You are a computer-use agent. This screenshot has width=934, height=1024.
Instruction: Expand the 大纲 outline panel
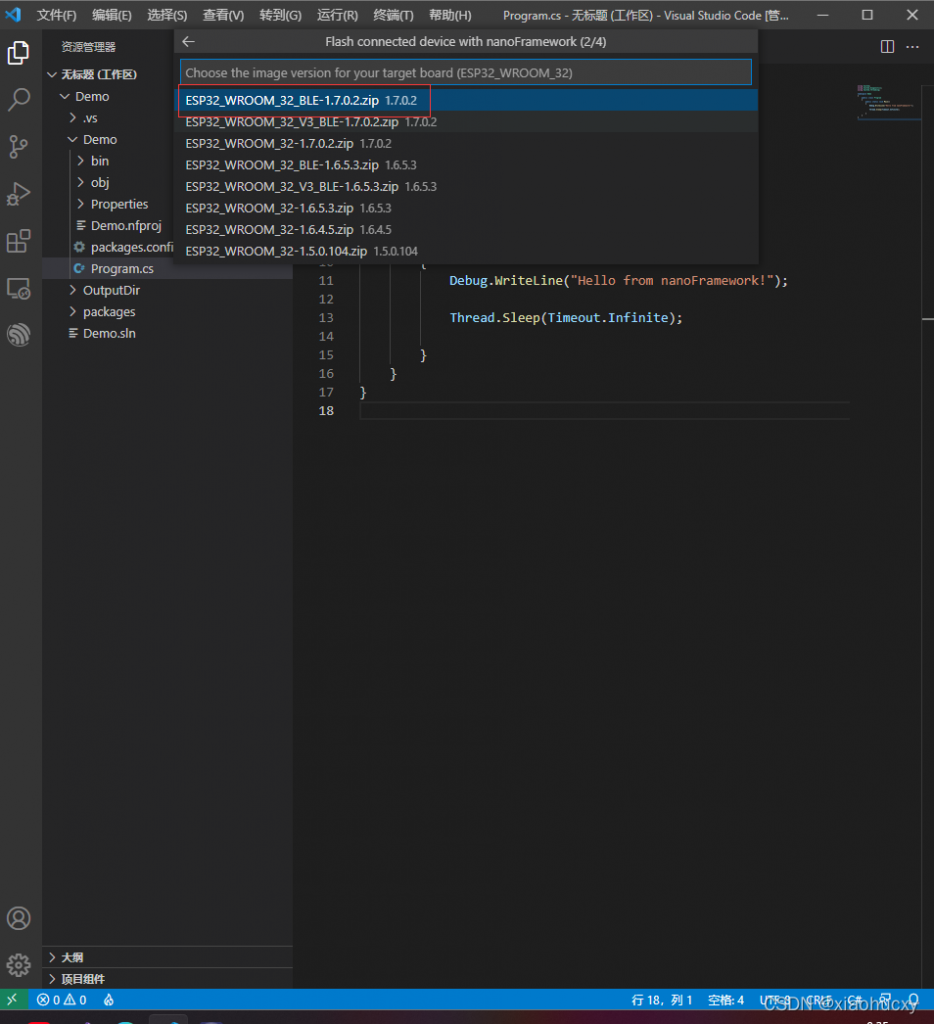(167, 957)
